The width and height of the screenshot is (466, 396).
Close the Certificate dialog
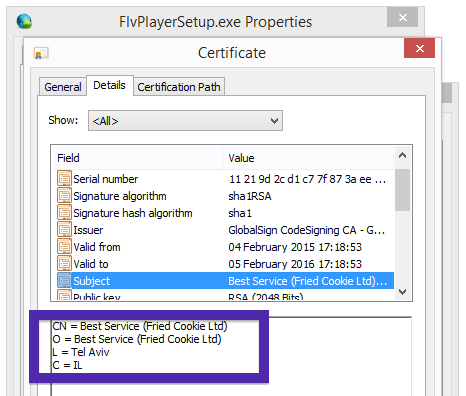point(419,48)
